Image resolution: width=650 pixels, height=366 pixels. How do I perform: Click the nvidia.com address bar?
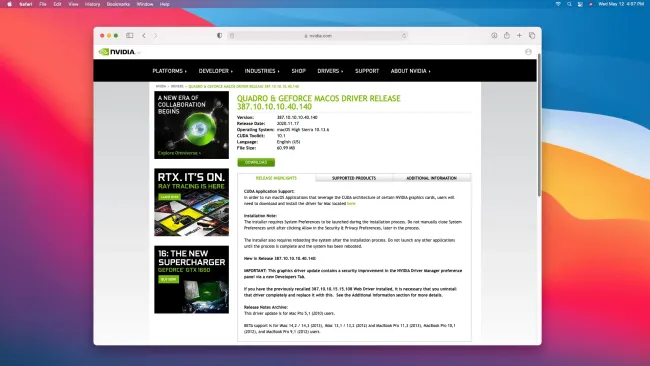(x=318, y=36)
